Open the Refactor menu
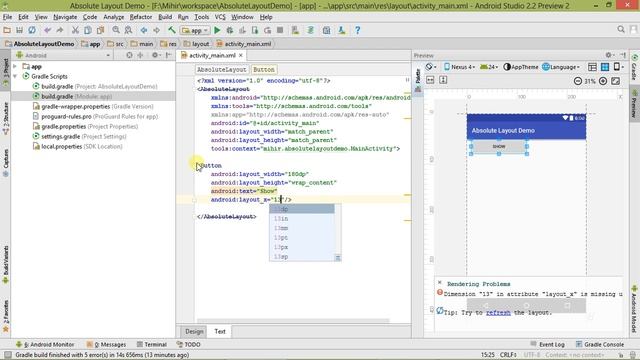This screenshot has height=360, width=640. [x=141, y=17]
